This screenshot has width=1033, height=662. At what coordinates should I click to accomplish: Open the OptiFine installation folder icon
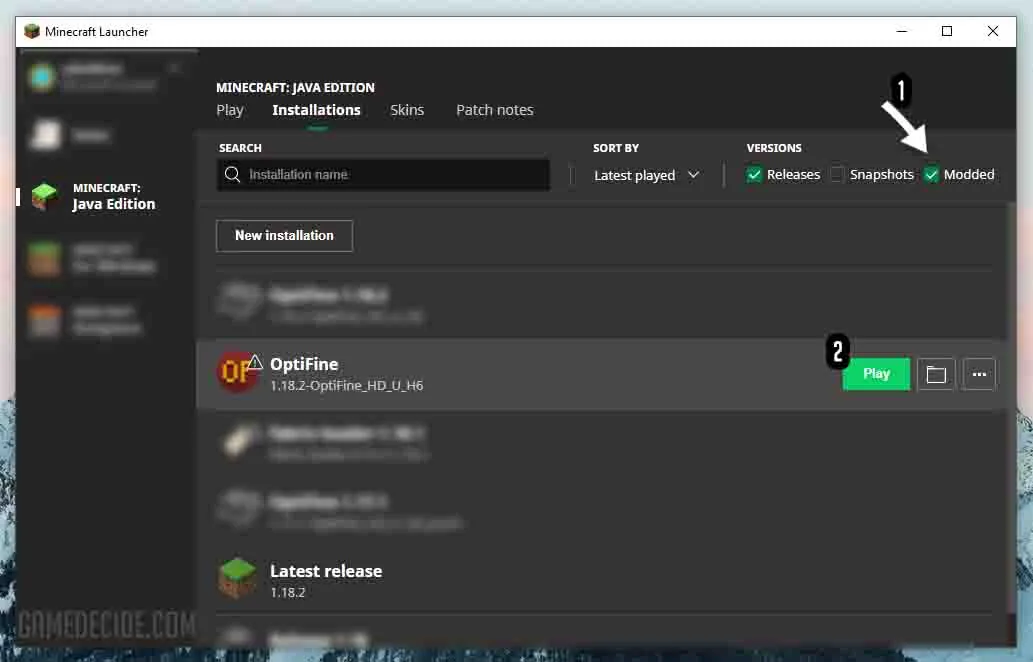[936, 374]
